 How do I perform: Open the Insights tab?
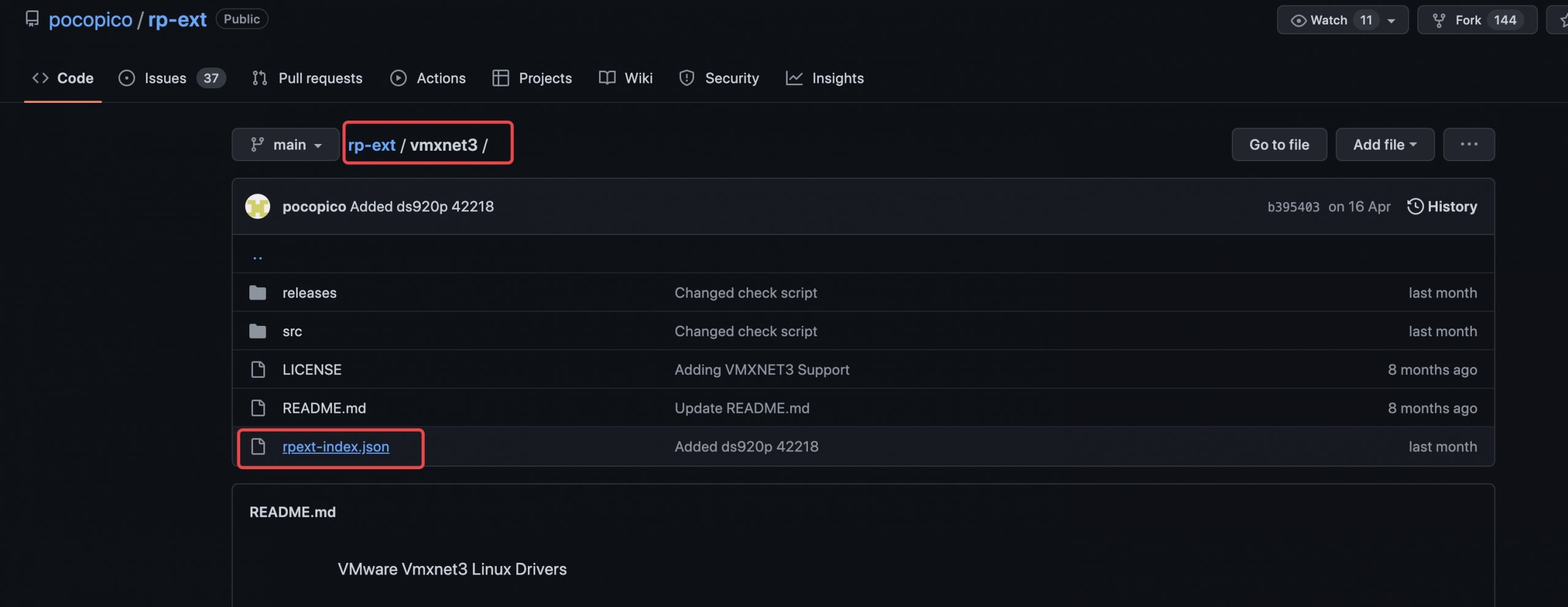point(824,78)
